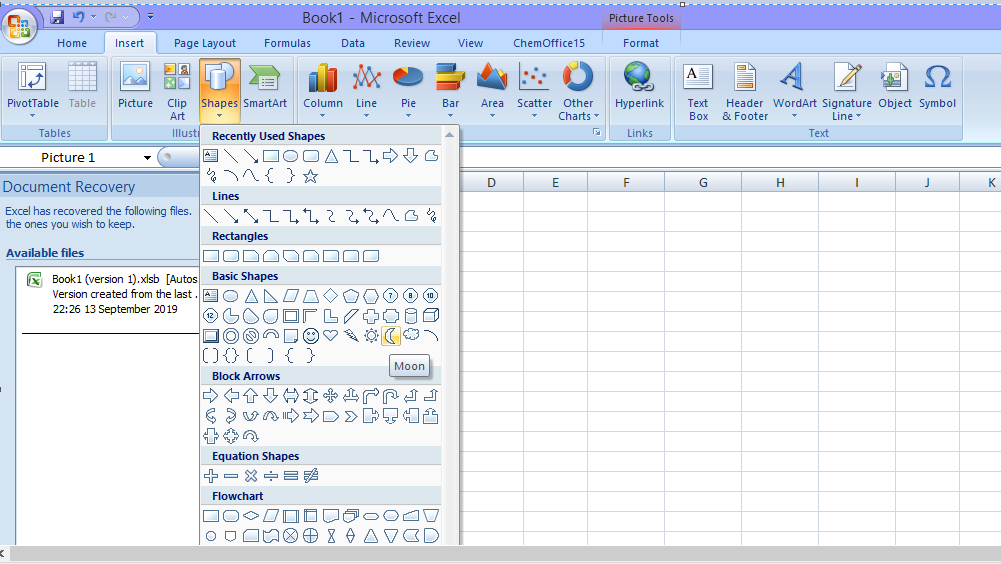Click the Name Box showing Picture 1

68,158
